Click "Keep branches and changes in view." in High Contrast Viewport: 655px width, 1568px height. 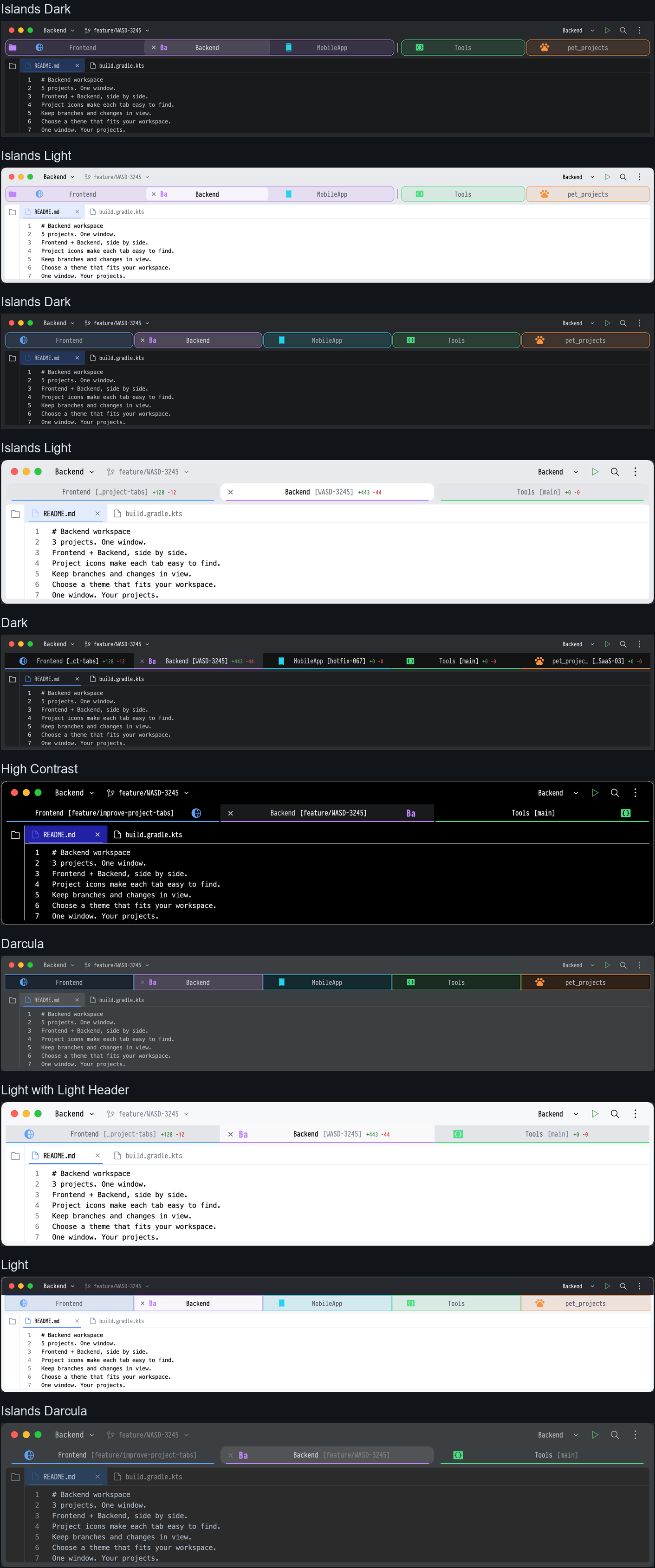pos(121,895)
